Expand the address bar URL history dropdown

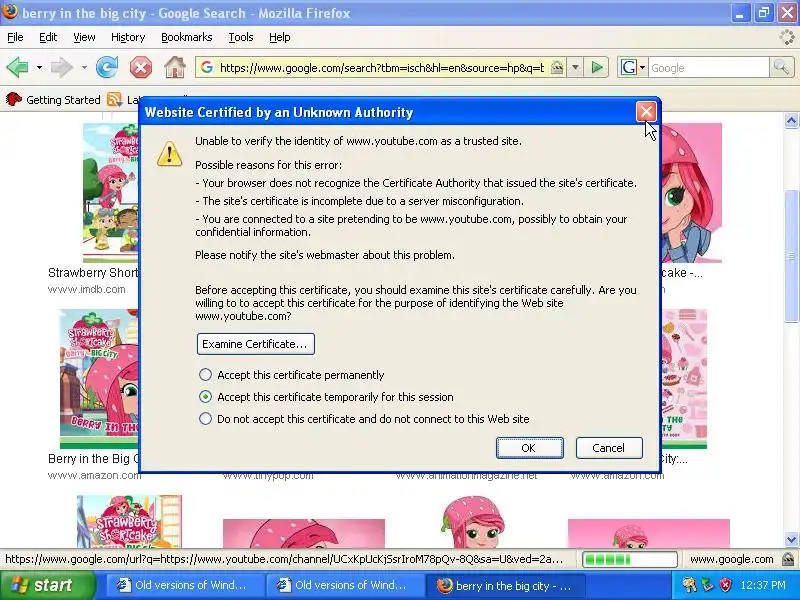click(575, 67)
